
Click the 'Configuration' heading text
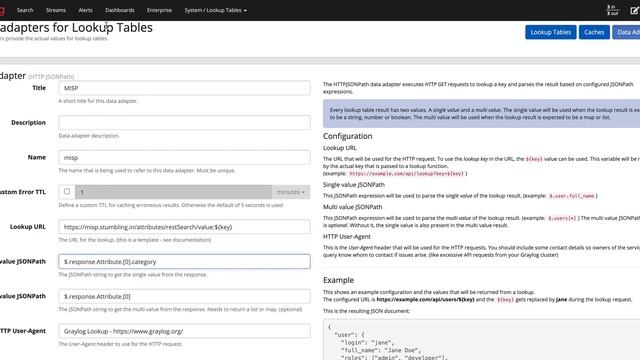pos(347,136)
